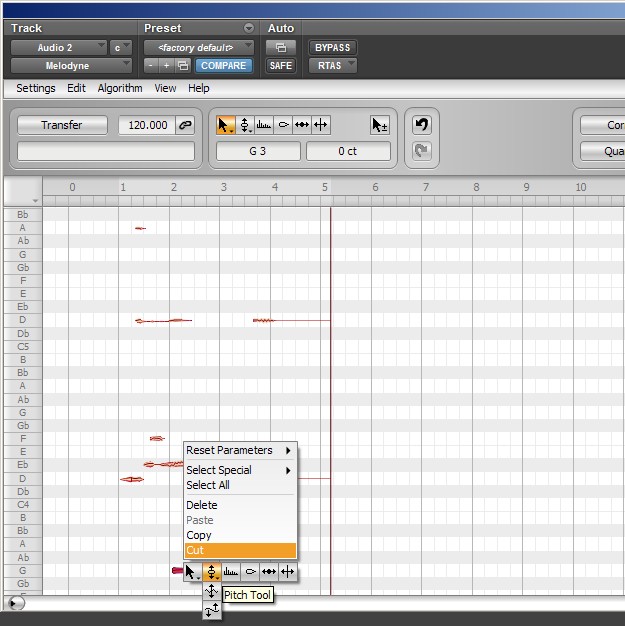Screen dimensions: 625x626
Task: Choose Copy in the context menu
Action: [240, 535]
